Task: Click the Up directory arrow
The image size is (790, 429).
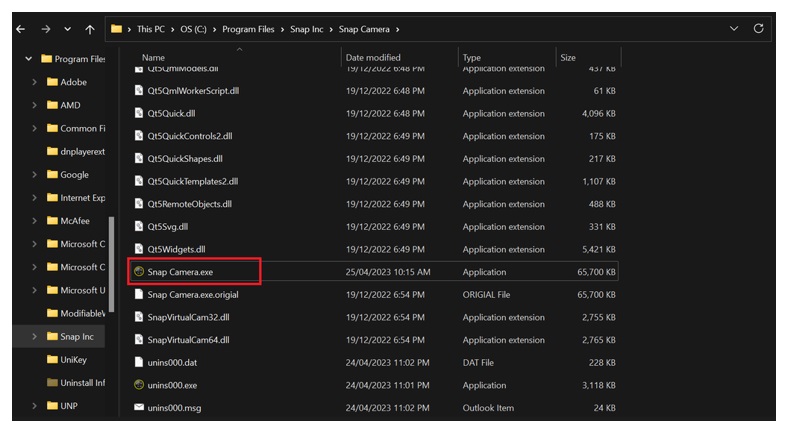Action: coord(90,29)
